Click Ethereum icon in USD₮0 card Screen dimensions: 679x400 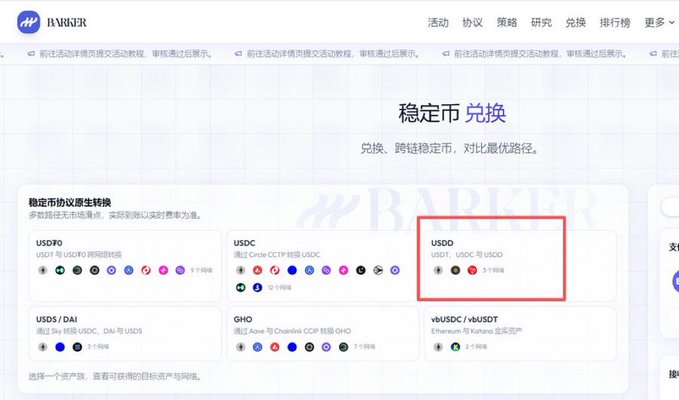point(42,271)
